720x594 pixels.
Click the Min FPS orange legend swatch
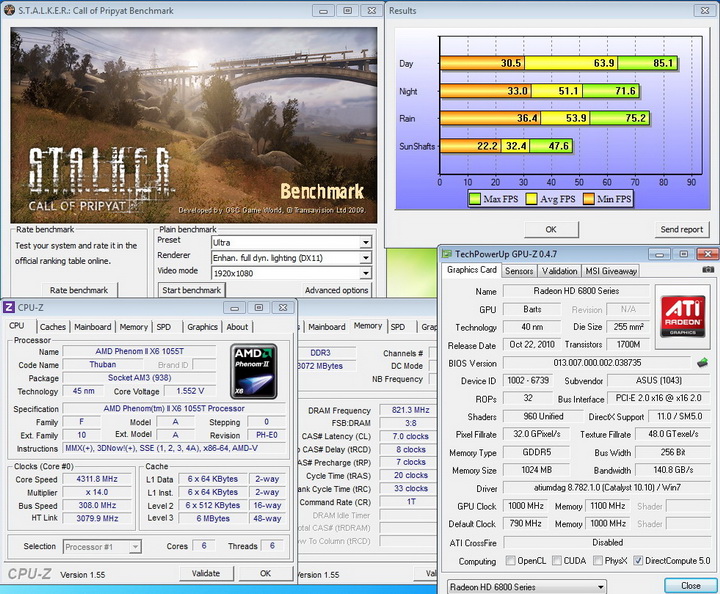[588, 199]
